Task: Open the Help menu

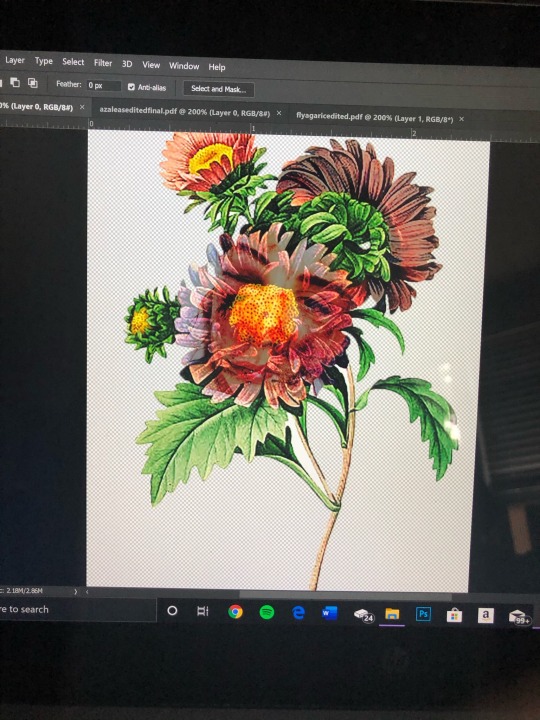Action: pos(217,67)
